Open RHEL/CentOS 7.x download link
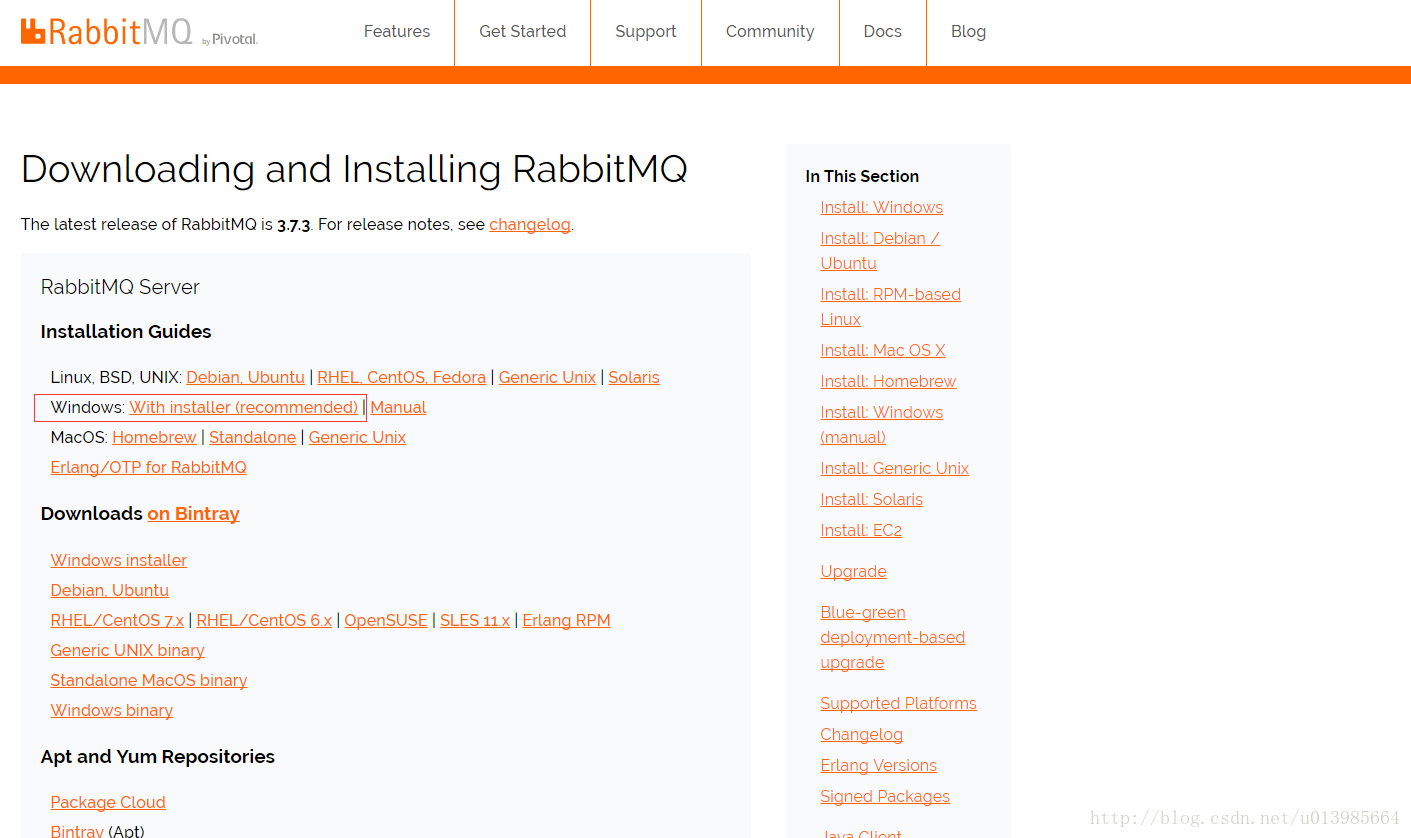 pos(117,620)
